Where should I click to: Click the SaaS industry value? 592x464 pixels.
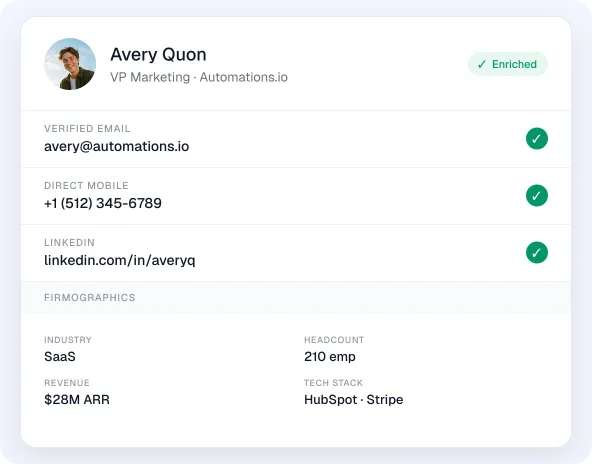[60, 357]
